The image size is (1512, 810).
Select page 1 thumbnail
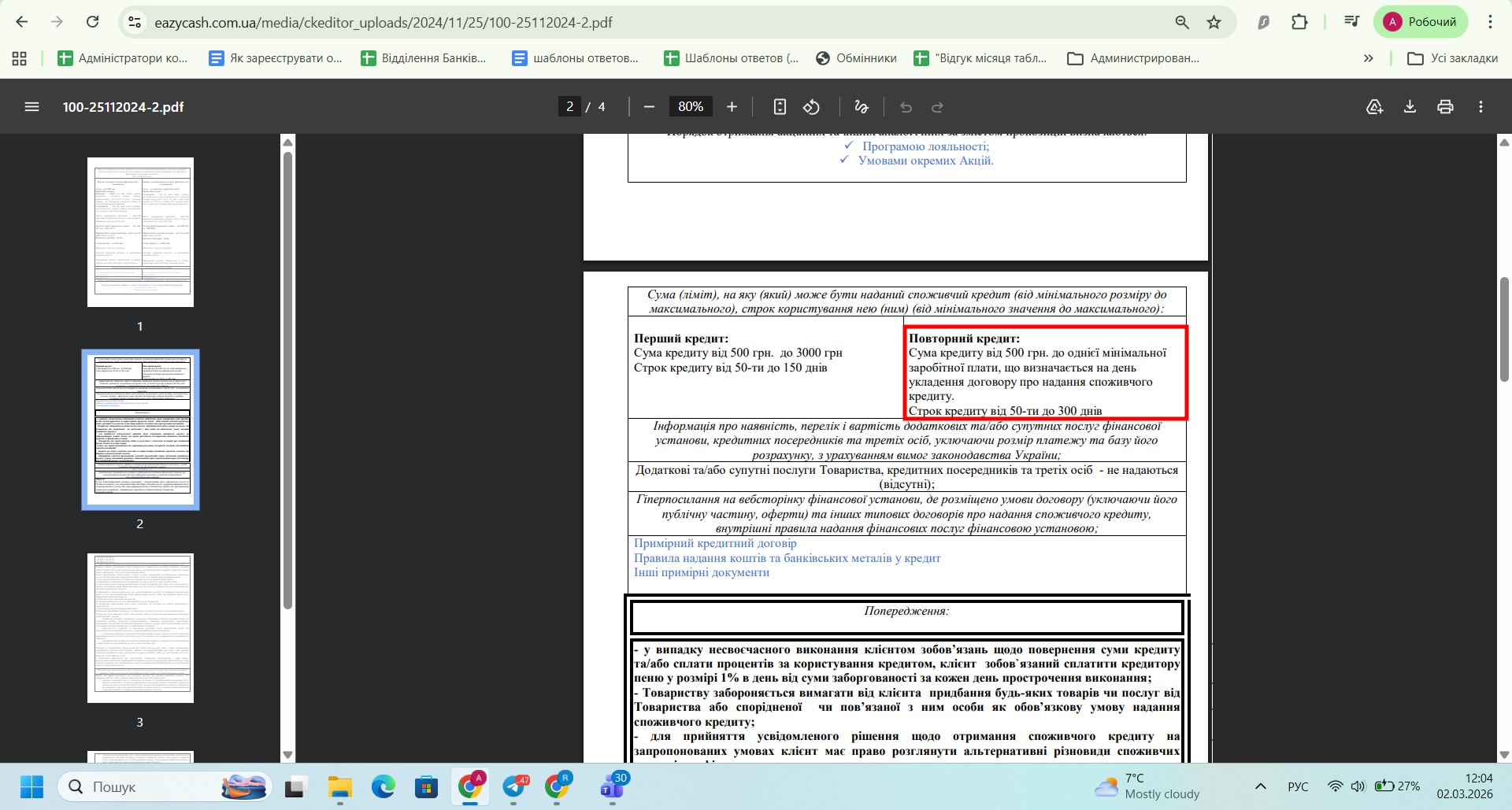coord(140,232)
